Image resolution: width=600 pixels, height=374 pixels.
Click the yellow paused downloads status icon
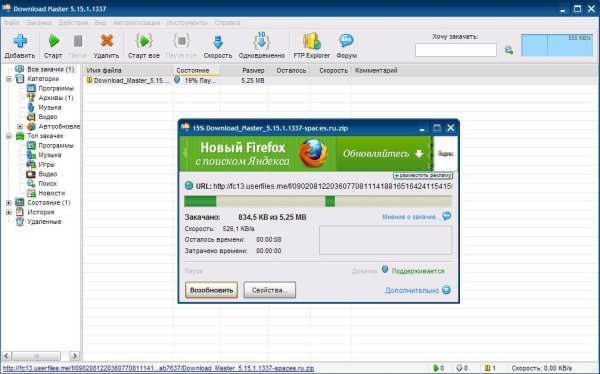pyautogui.click(x=487, y=368)
